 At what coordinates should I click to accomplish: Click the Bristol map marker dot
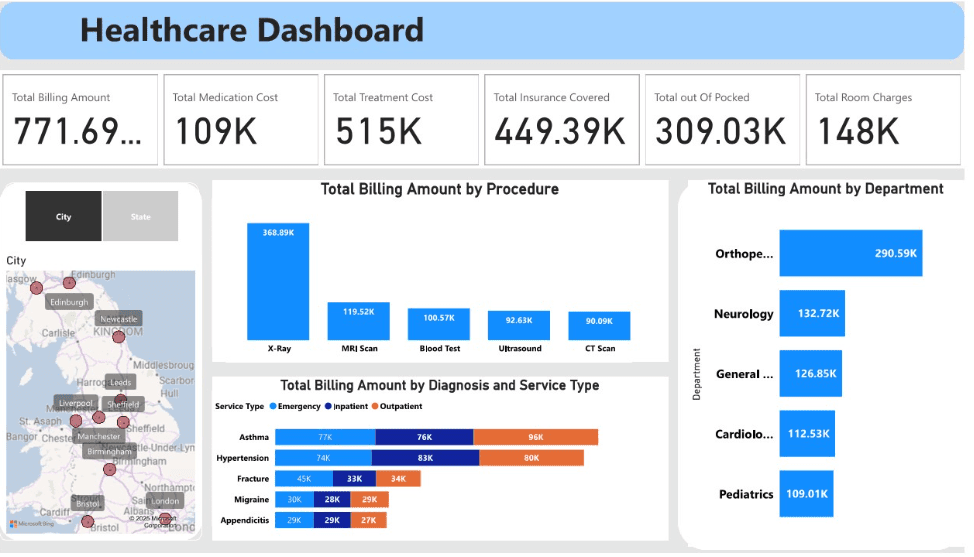(88, 521)
